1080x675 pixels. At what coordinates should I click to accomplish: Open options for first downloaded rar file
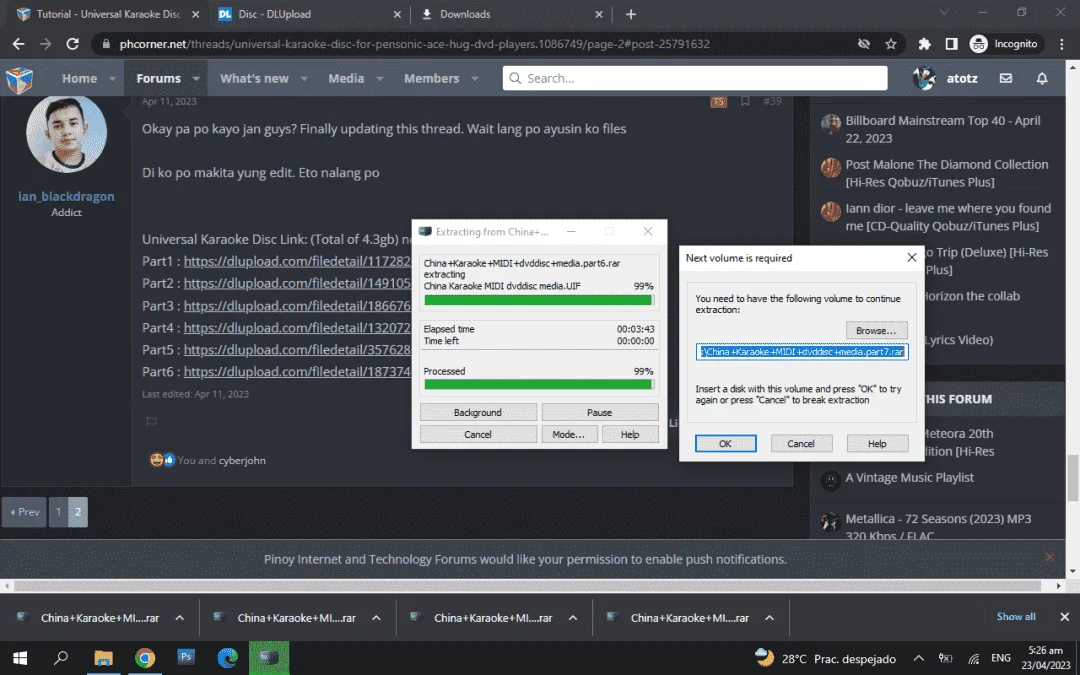point(180,618)
